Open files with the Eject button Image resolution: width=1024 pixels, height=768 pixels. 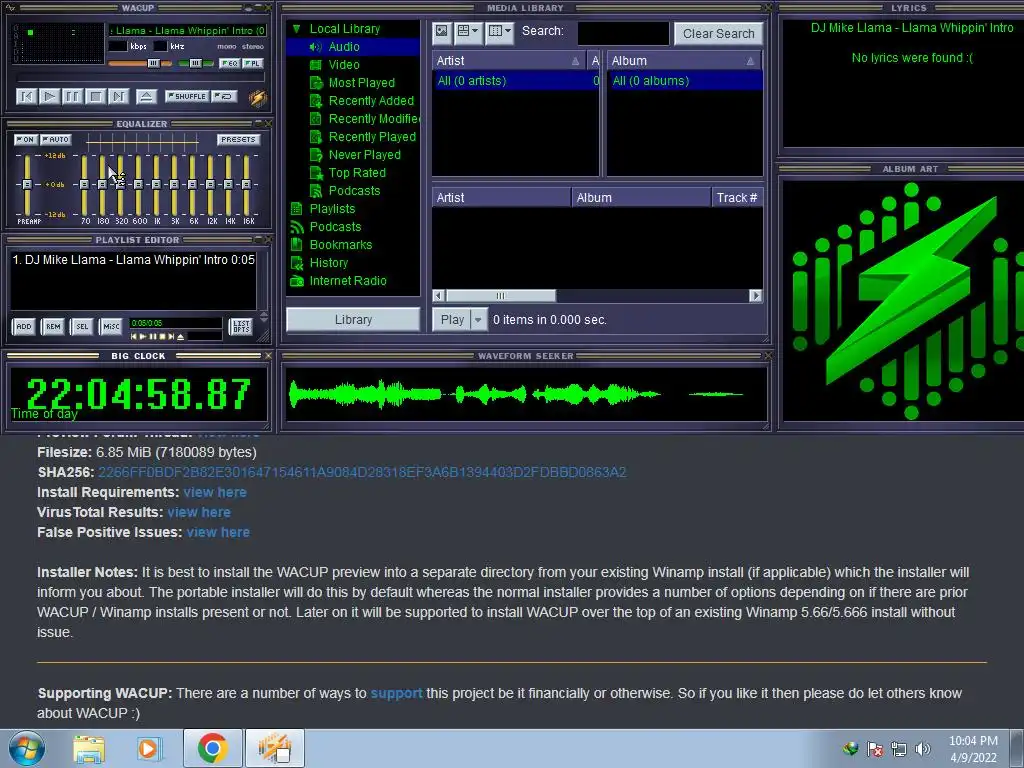tap(146, 97)
